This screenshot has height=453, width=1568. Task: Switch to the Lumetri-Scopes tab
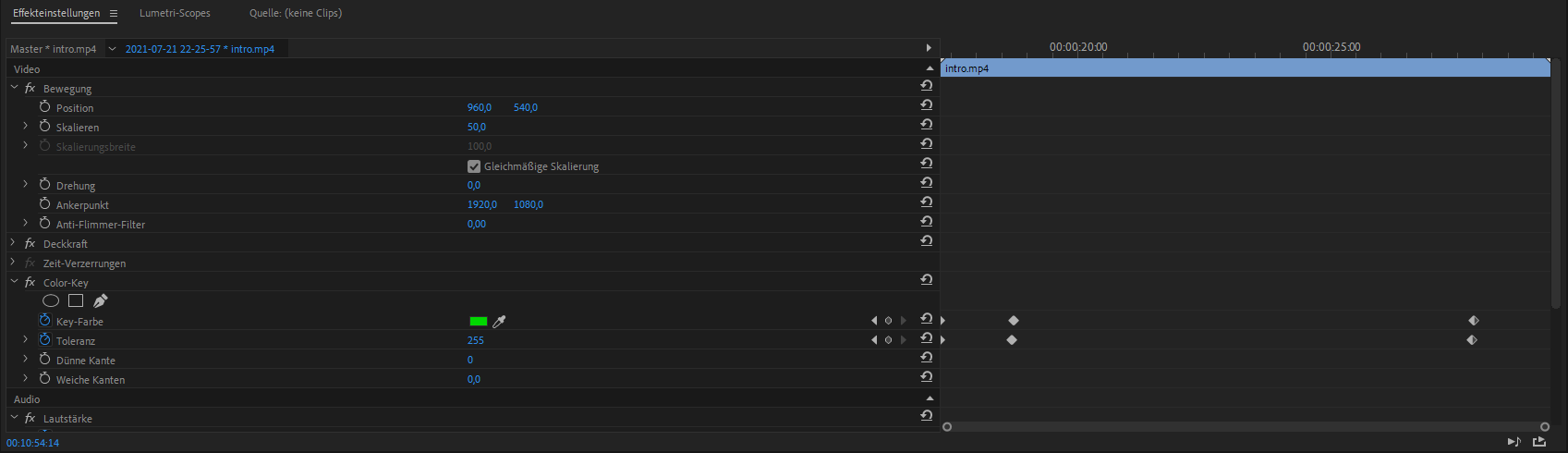pos(175,13)
